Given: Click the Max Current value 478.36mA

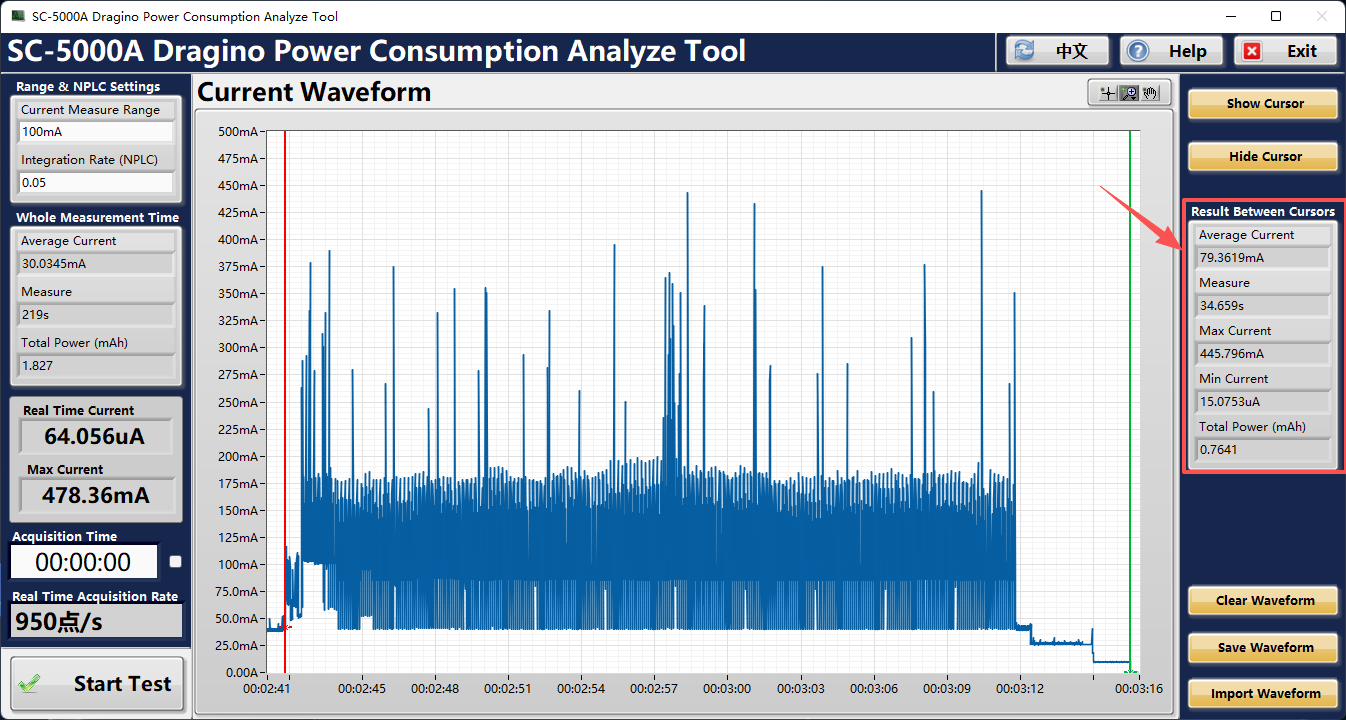Looking at the screenshot, I should pos(96,495).
